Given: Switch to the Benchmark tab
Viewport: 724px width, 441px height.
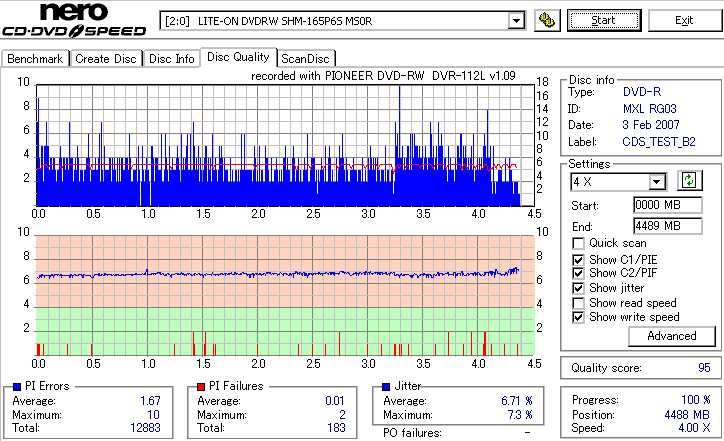Looking at the screenshot, I should (35, 59).
